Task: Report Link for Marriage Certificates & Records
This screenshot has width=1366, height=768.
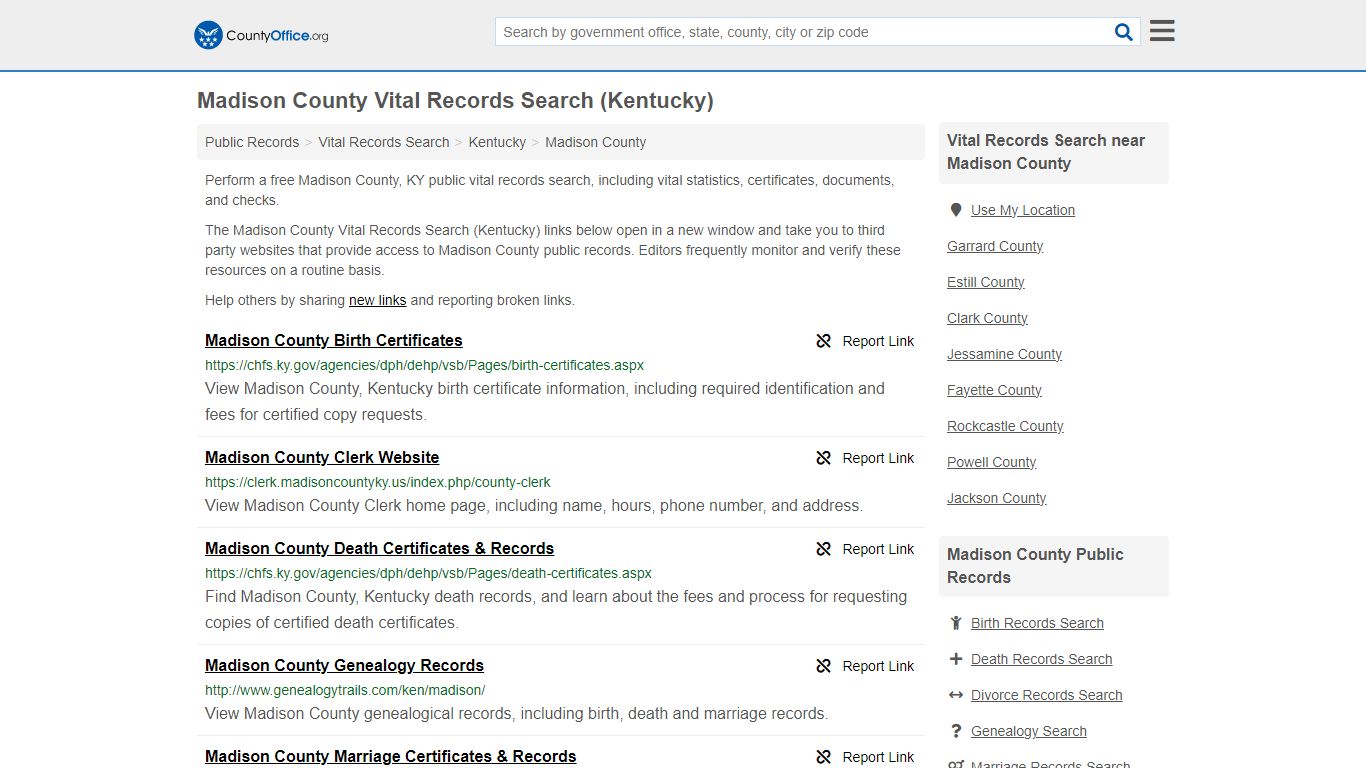Action: pos(878,757)
